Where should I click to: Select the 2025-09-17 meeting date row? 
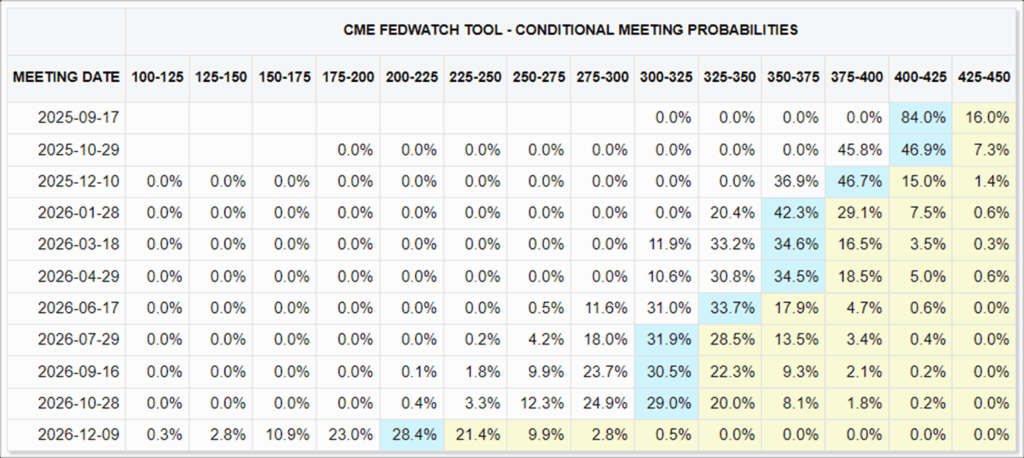click(512, 118)
